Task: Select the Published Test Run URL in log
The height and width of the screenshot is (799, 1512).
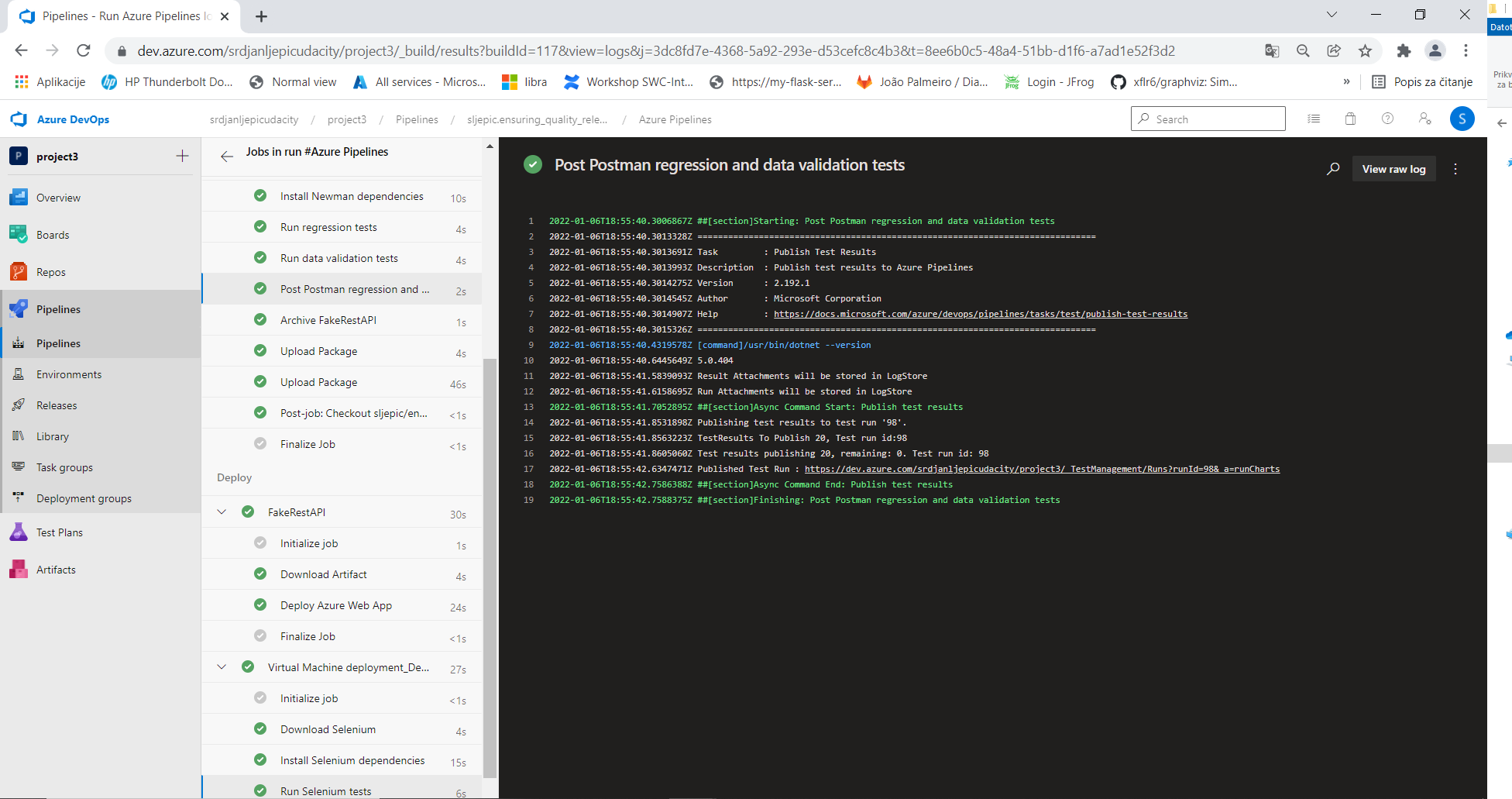Action: click(1042, 469)
